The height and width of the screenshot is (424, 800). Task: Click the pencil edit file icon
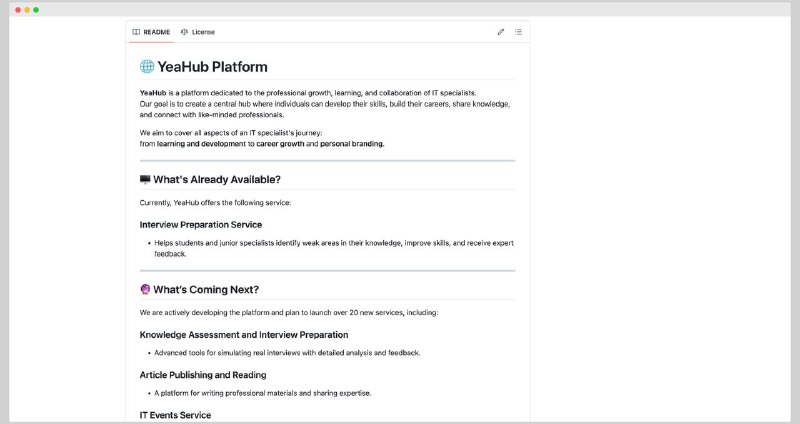coord(501,32)
